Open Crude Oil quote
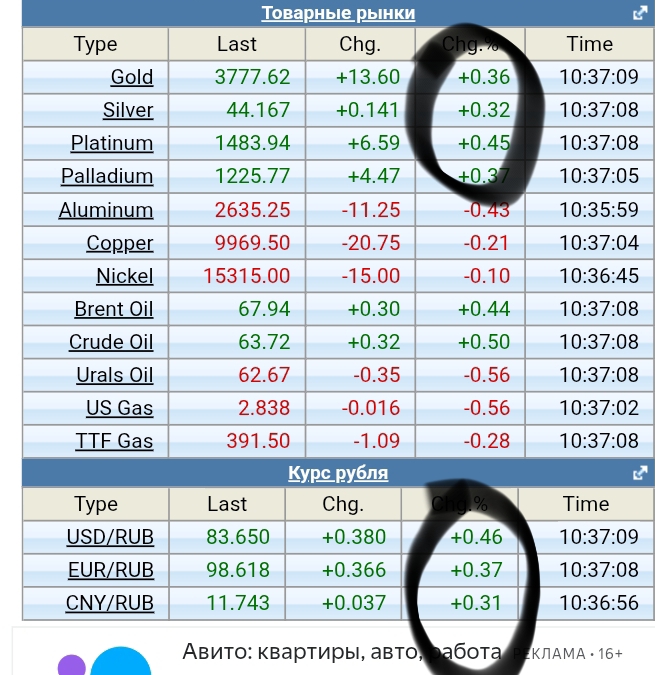 pyautogui.click(x=111, y=342)
